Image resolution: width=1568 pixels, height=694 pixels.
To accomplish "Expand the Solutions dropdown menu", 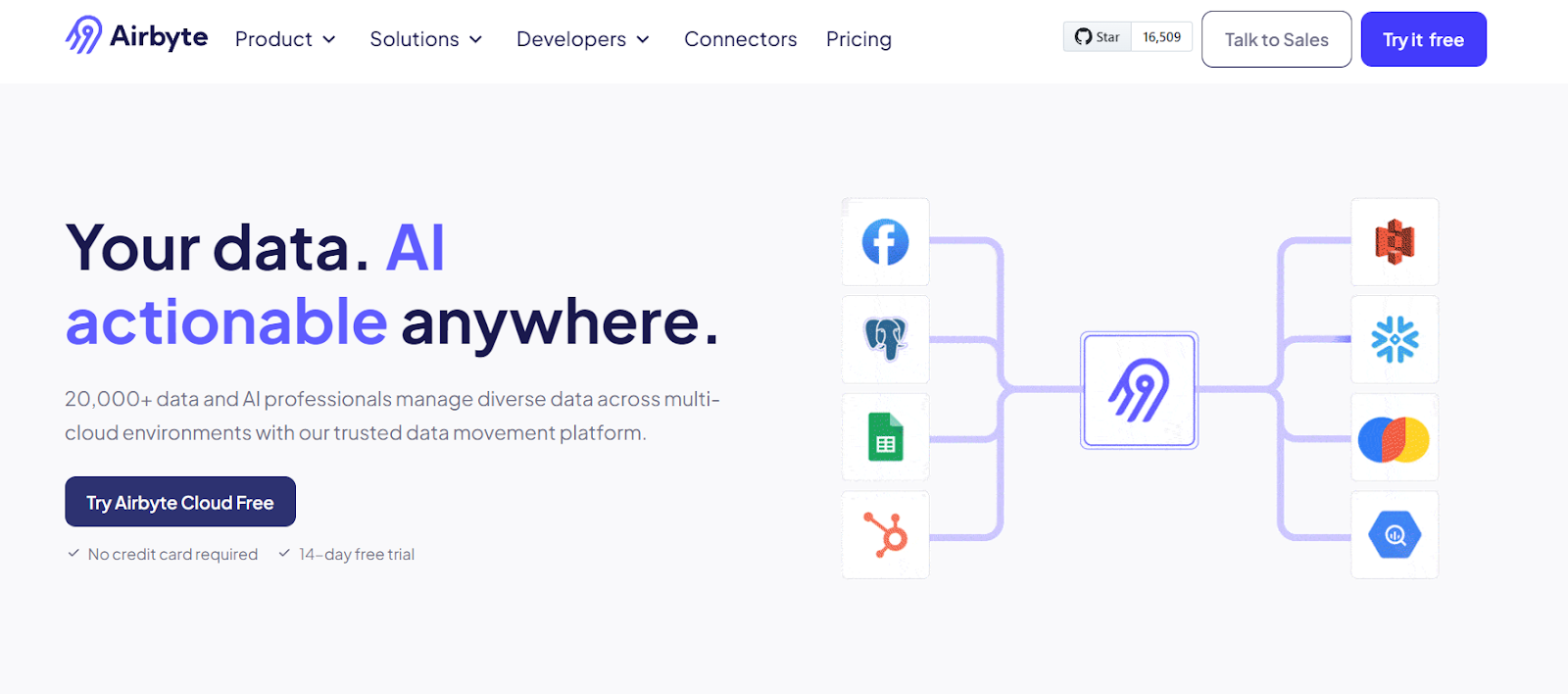I will (426, 39).
